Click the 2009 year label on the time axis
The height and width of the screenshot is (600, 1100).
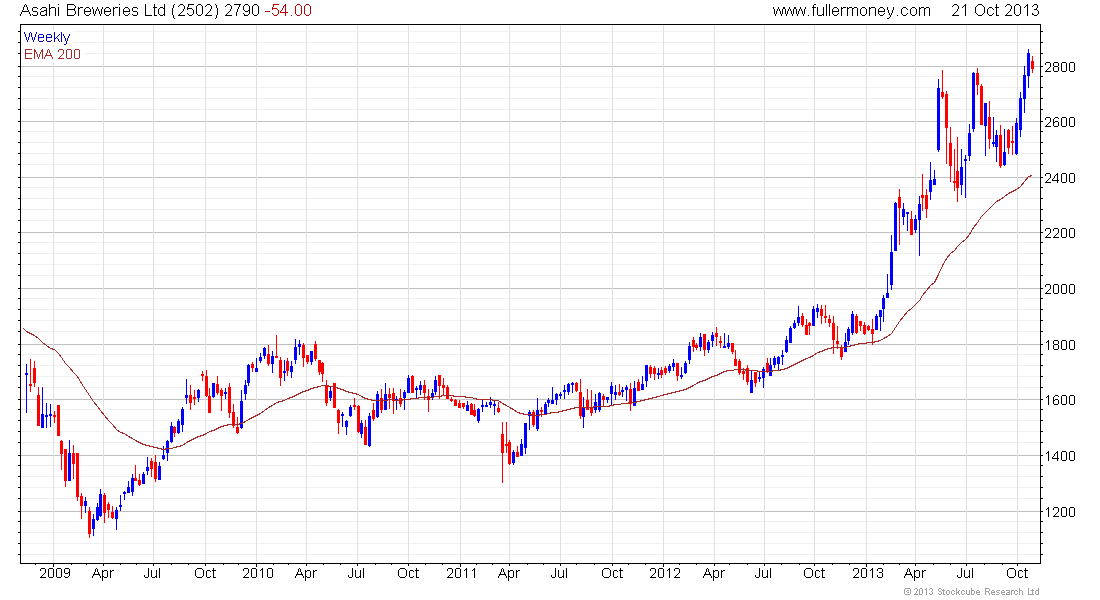coord(55,573)
